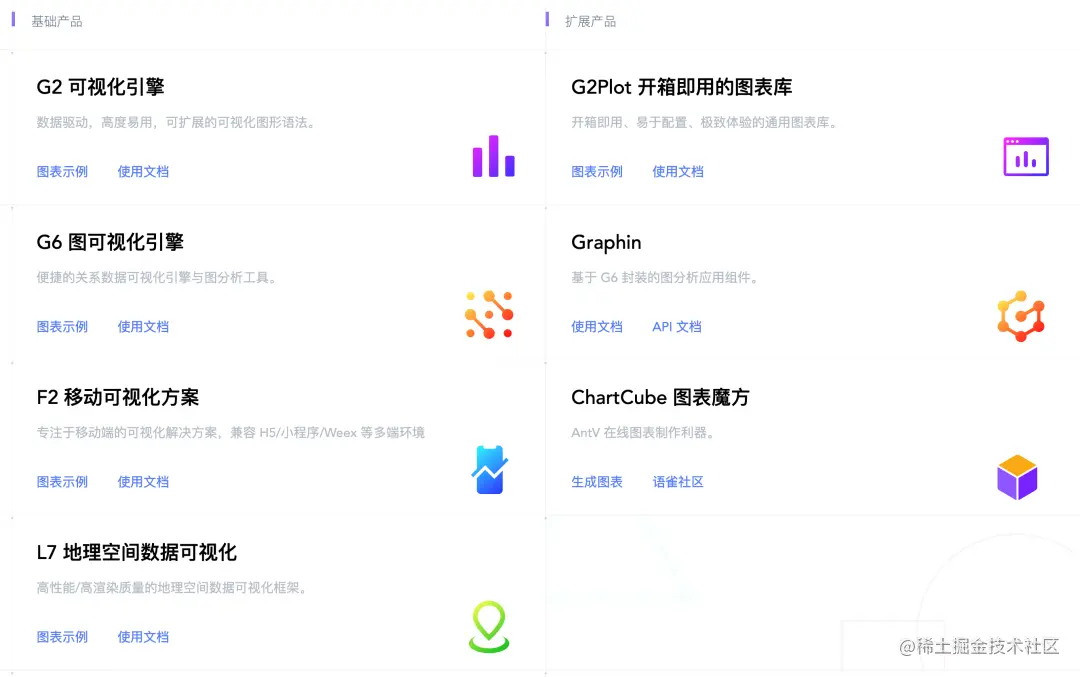This screenshot has width=1080, height=677.
Task: Click the Graphin orange hexagon graph icon
Action: pos(1021,316)
